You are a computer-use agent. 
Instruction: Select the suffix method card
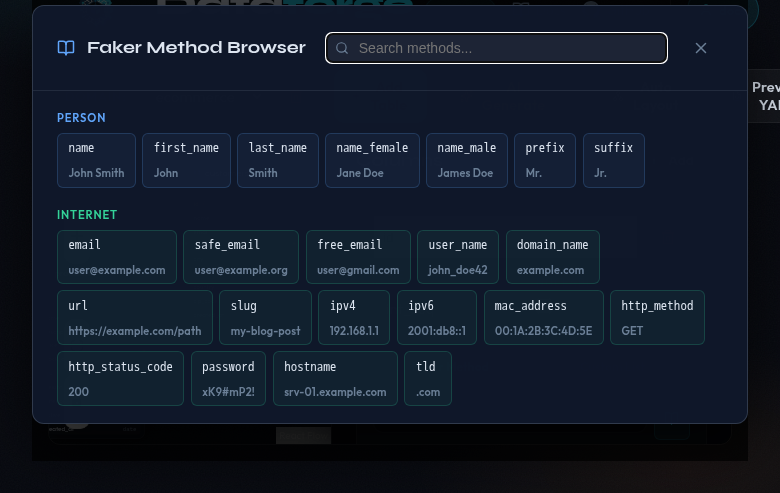[614, 161]
